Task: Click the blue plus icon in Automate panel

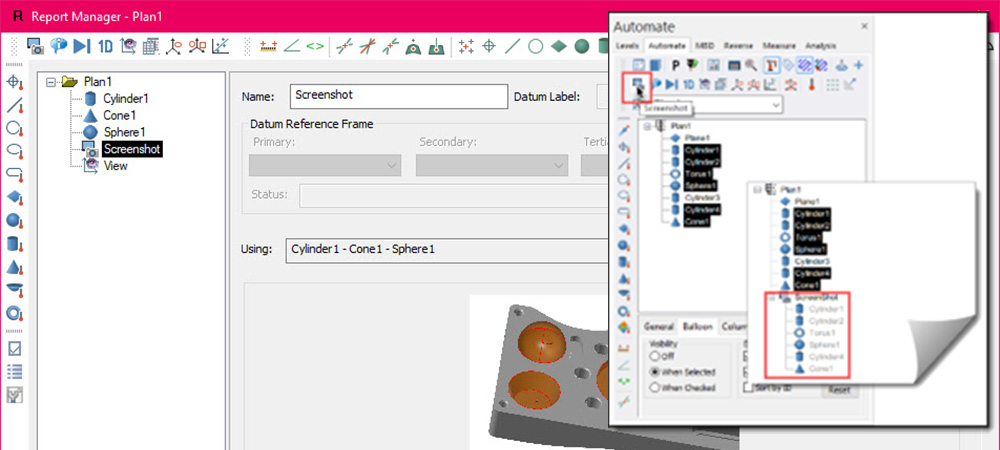Action: tap(858, 65)
